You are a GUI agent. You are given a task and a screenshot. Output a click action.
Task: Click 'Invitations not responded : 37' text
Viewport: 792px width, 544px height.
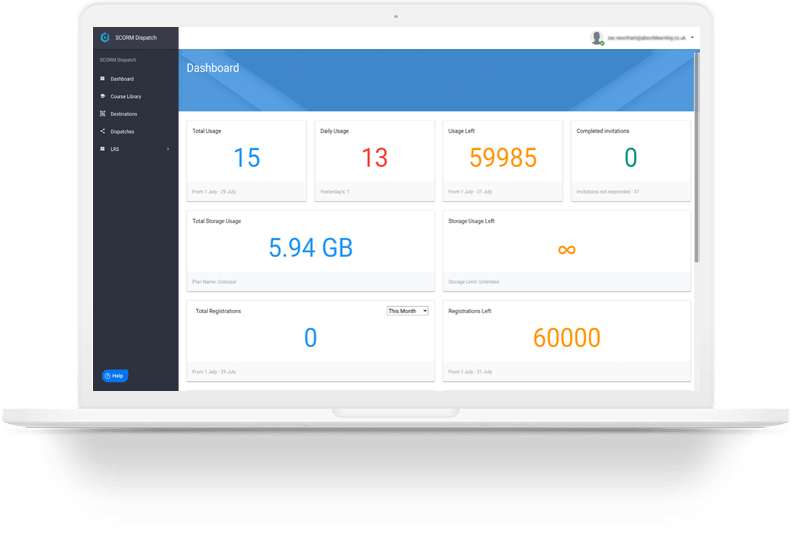pos(608,192)
